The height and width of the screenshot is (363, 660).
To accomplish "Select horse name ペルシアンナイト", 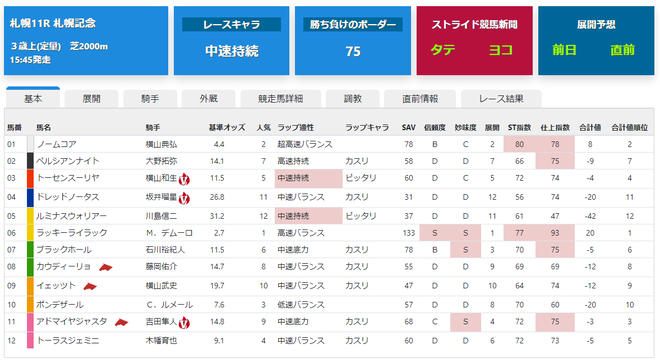I will pos(68,161).
